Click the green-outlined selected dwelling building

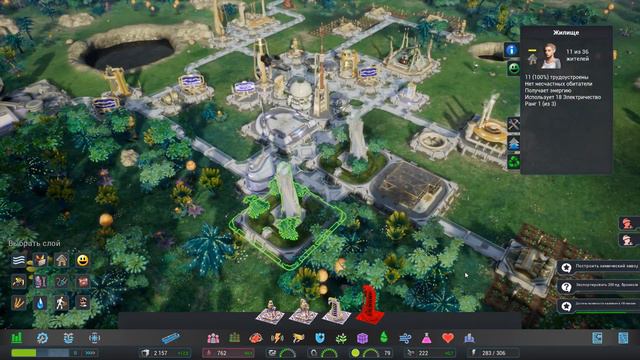coord(287,216)
